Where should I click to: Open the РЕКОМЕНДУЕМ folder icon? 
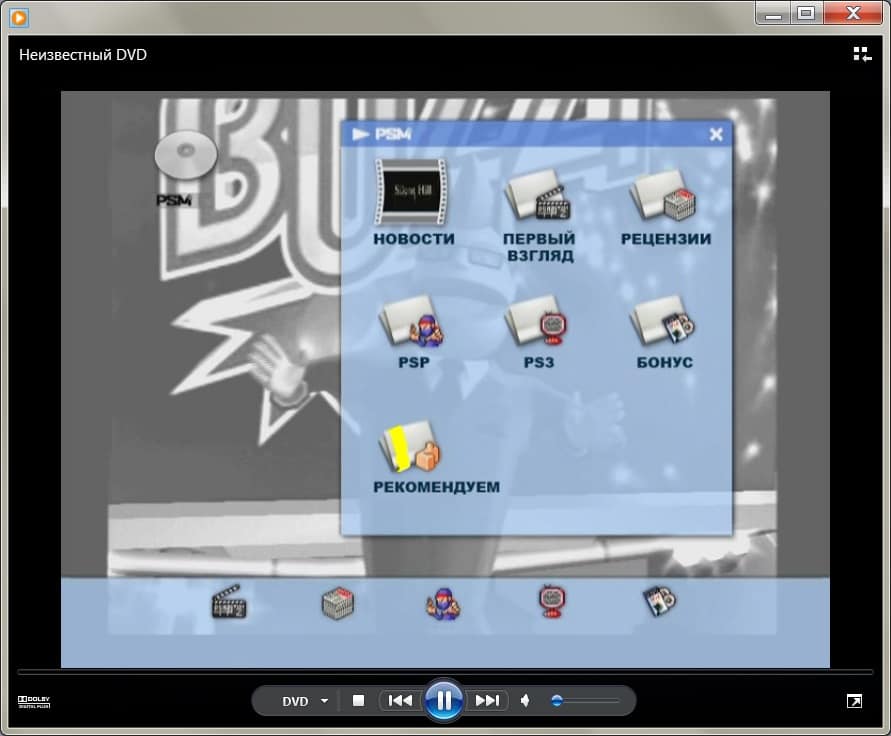[x=410, y=447]
